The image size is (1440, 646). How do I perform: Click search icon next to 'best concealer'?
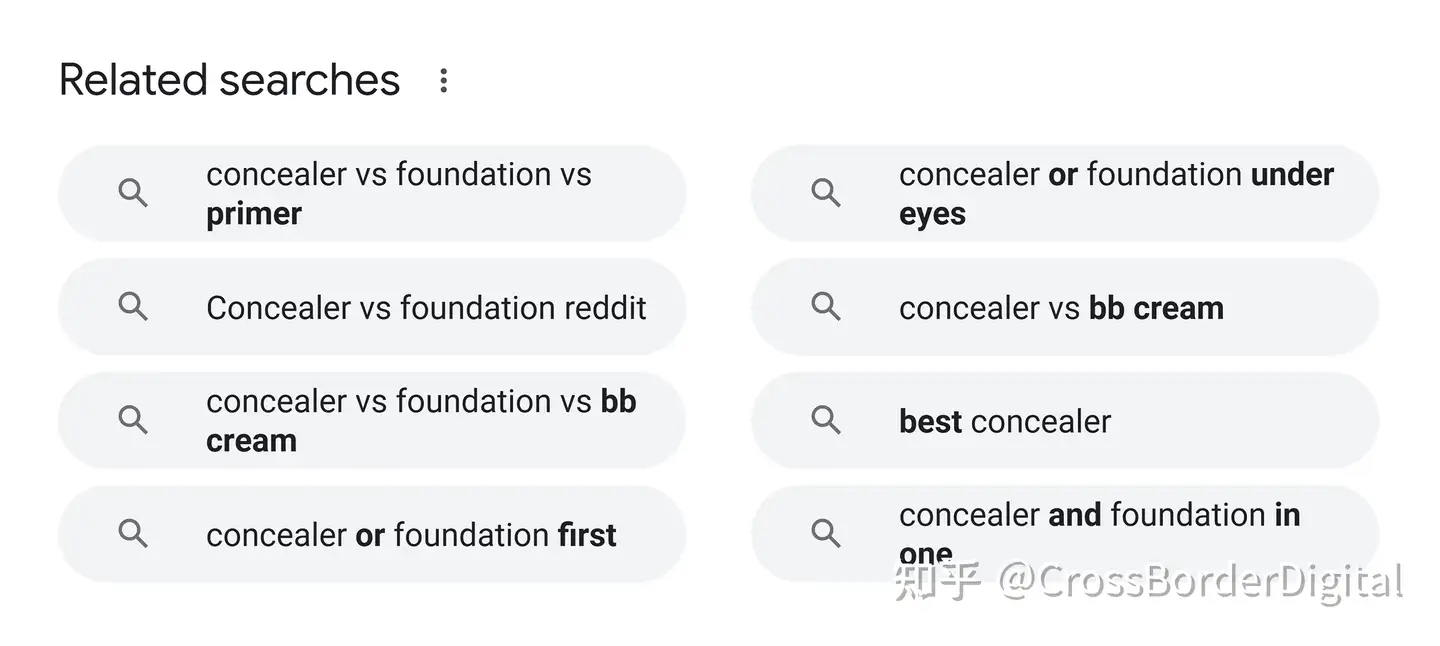(826, 419)
